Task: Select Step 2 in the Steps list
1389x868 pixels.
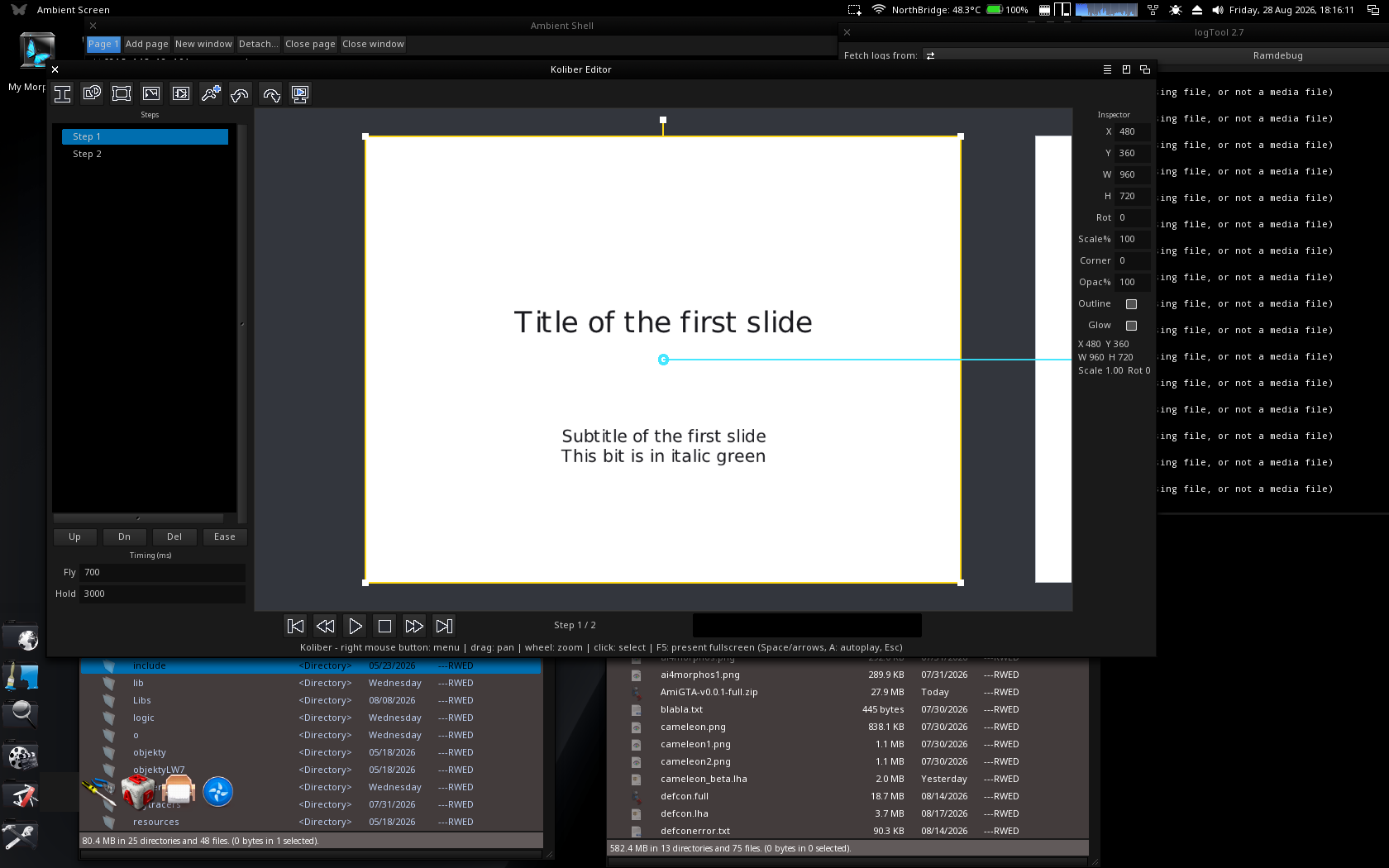Action: (145, 154)
